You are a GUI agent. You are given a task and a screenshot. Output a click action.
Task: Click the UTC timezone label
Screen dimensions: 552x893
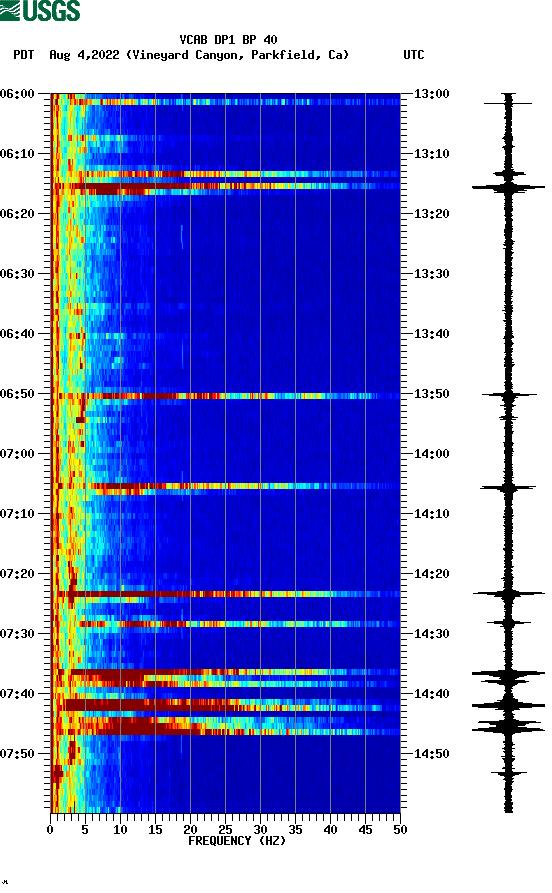point(414,55)
